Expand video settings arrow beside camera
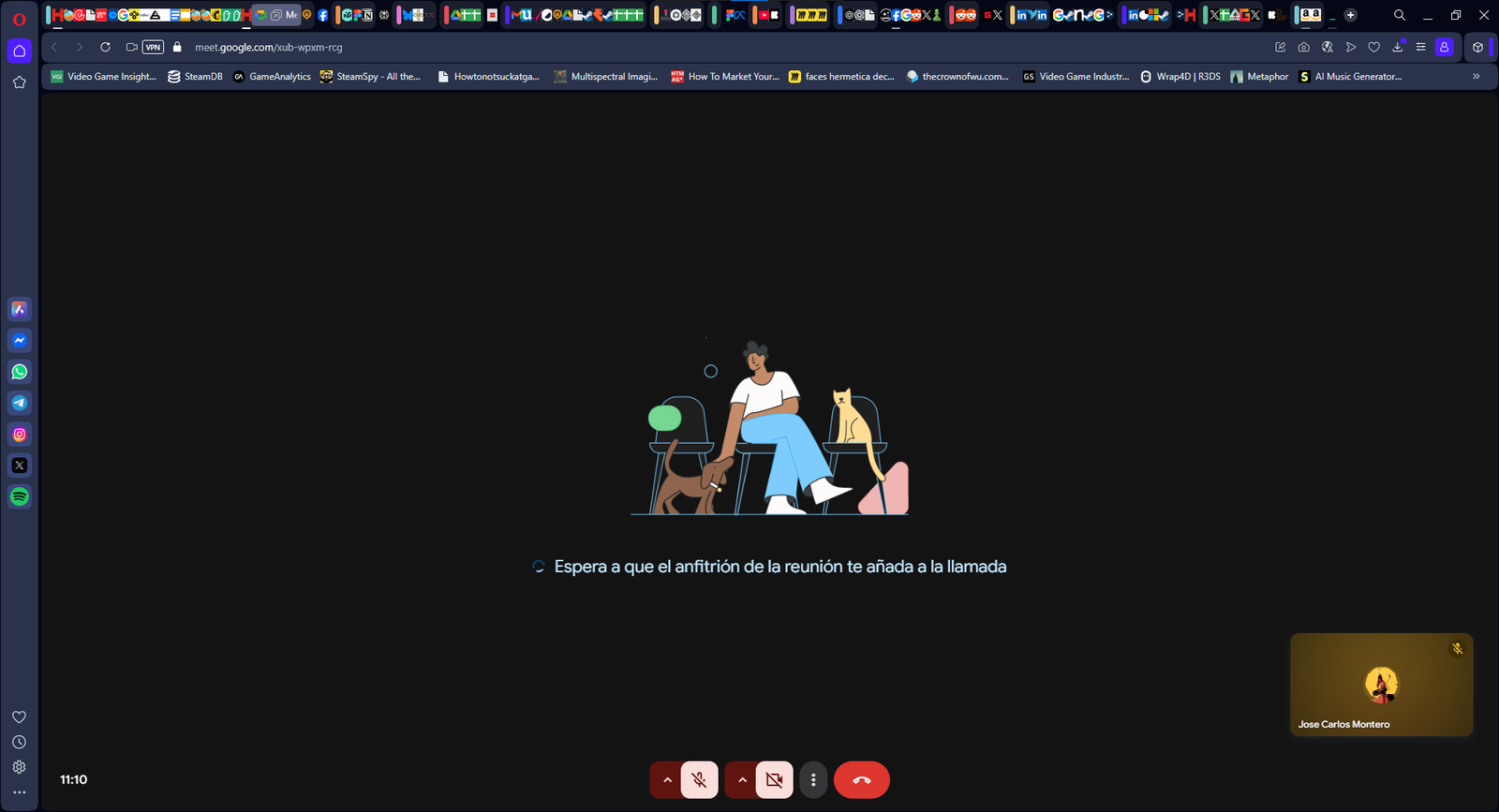The image size is (1499, 812). pos(742,779)
